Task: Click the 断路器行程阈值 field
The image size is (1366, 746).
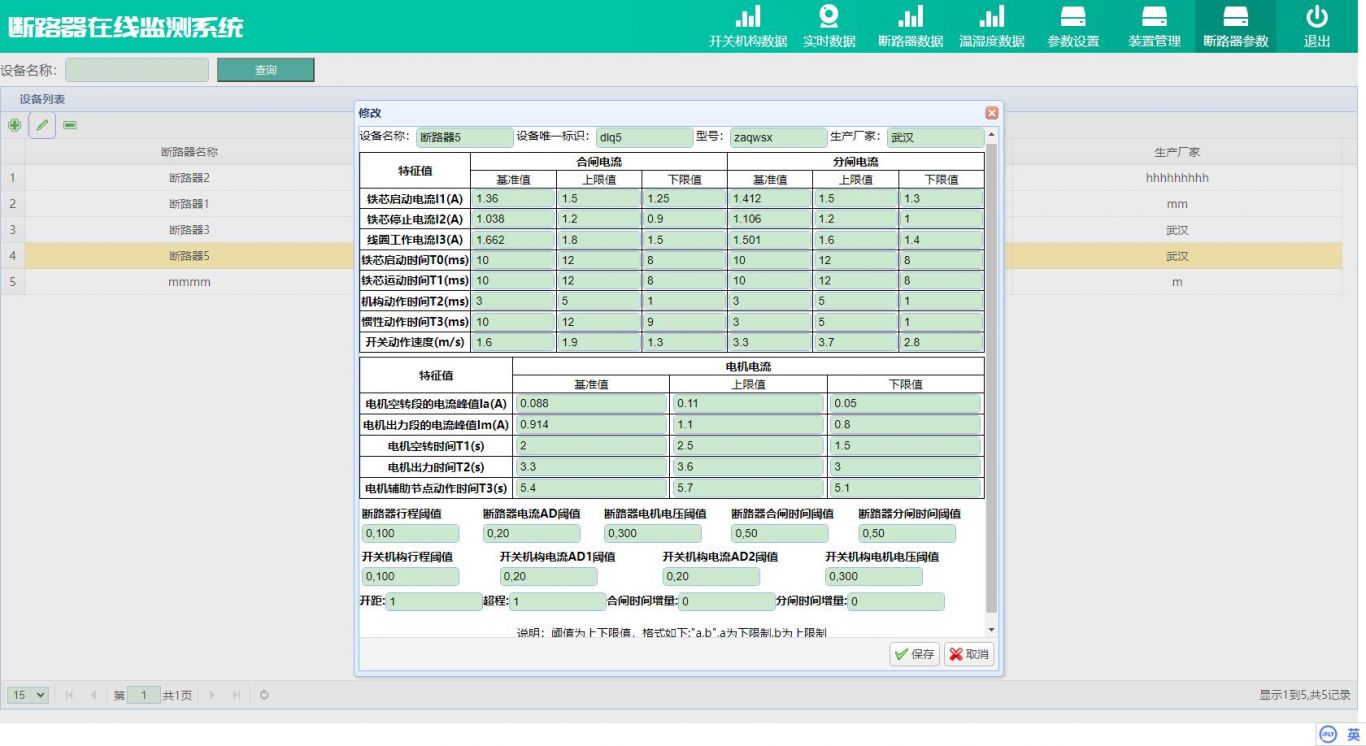Action: click(410, 533)
